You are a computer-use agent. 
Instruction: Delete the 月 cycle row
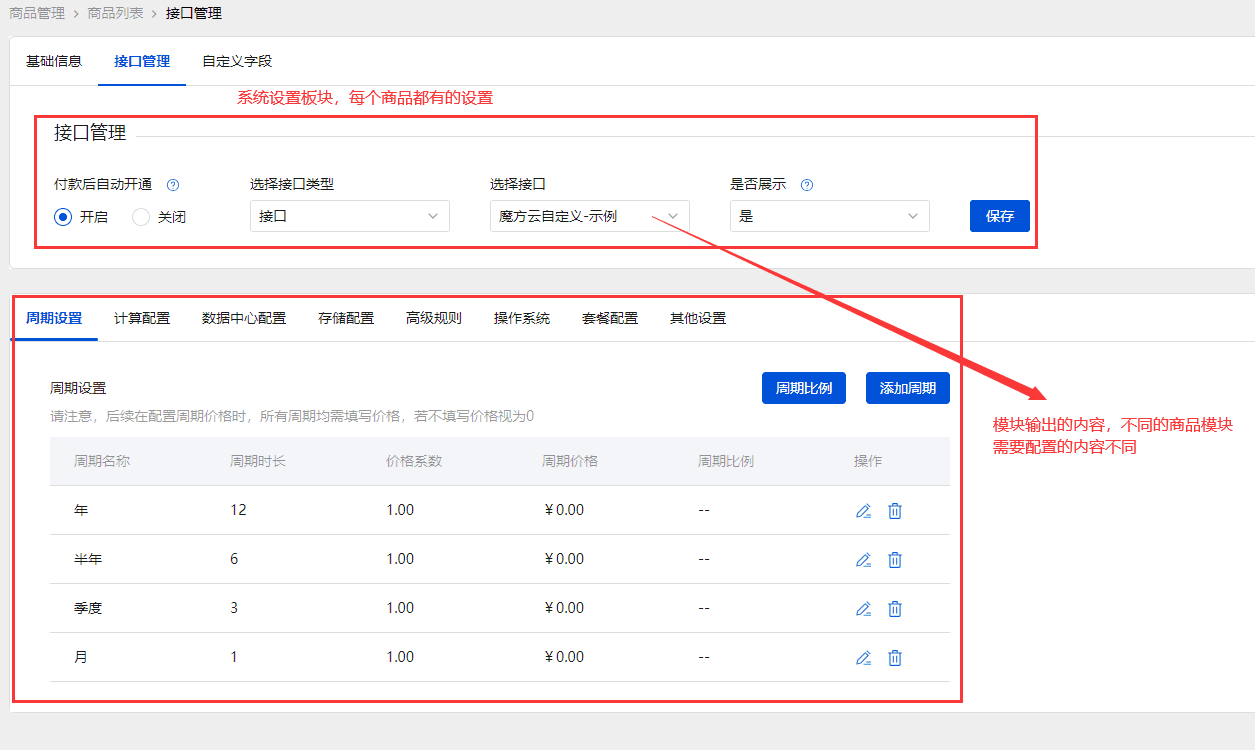click(895, 658)
